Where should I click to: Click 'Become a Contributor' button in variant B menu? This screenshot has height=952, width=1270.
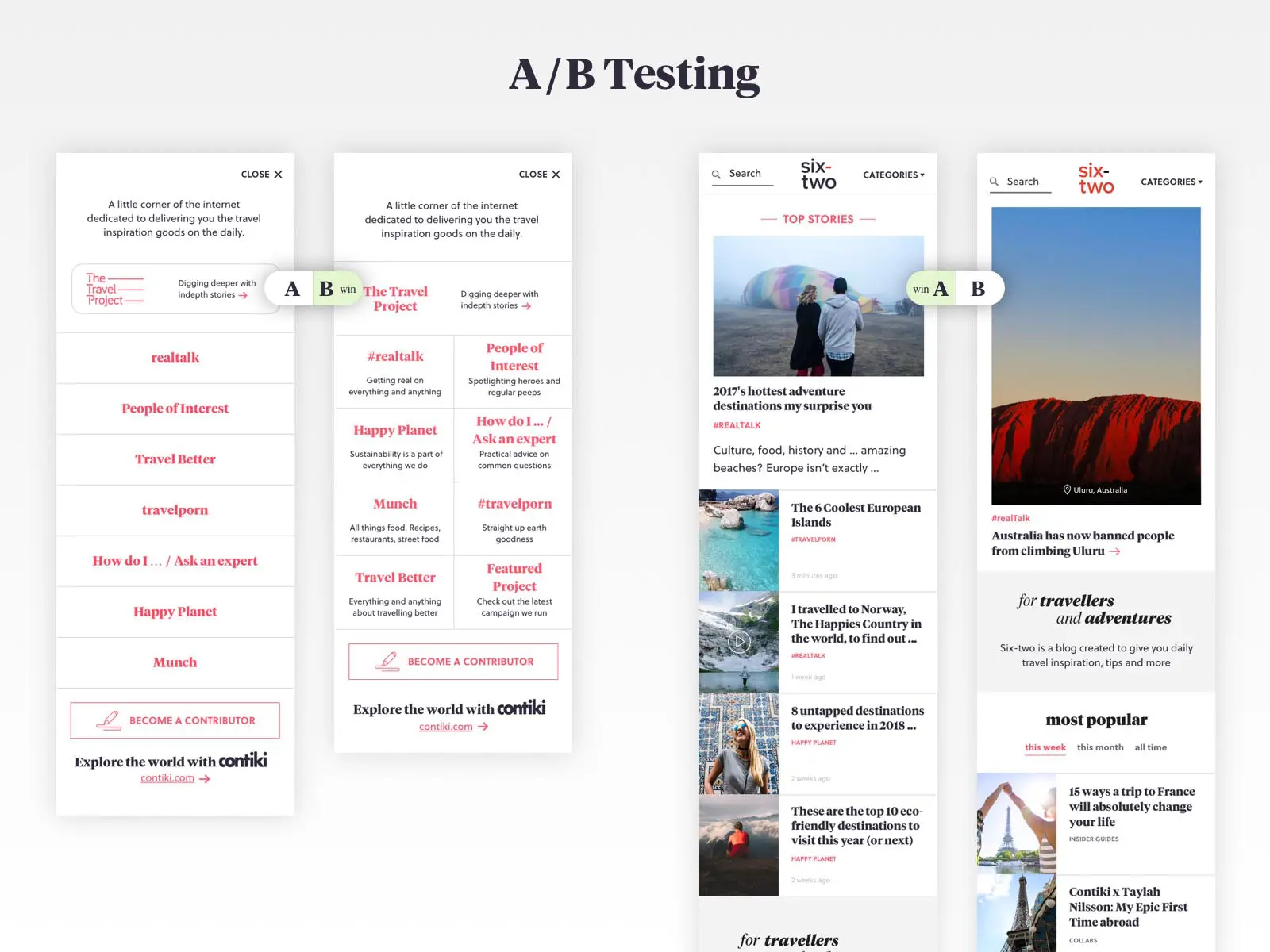tap(453, 662)
